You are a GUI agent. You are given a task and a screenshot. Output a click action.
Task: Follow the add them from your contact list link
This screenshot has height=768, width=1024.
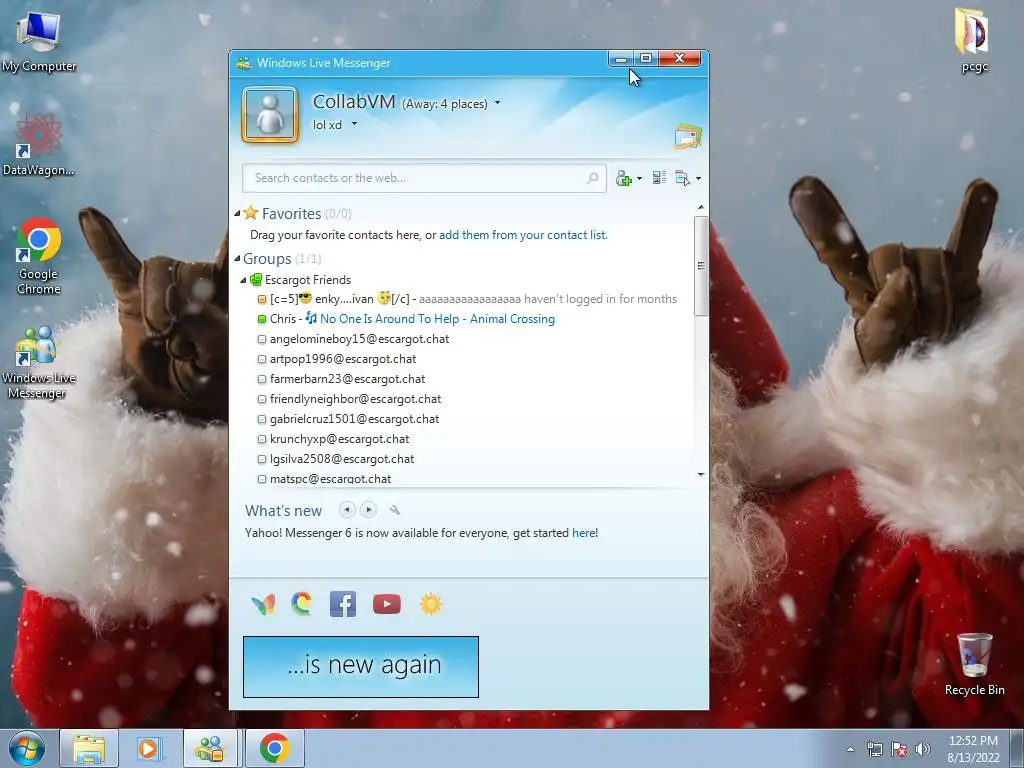tap(522, 234)
